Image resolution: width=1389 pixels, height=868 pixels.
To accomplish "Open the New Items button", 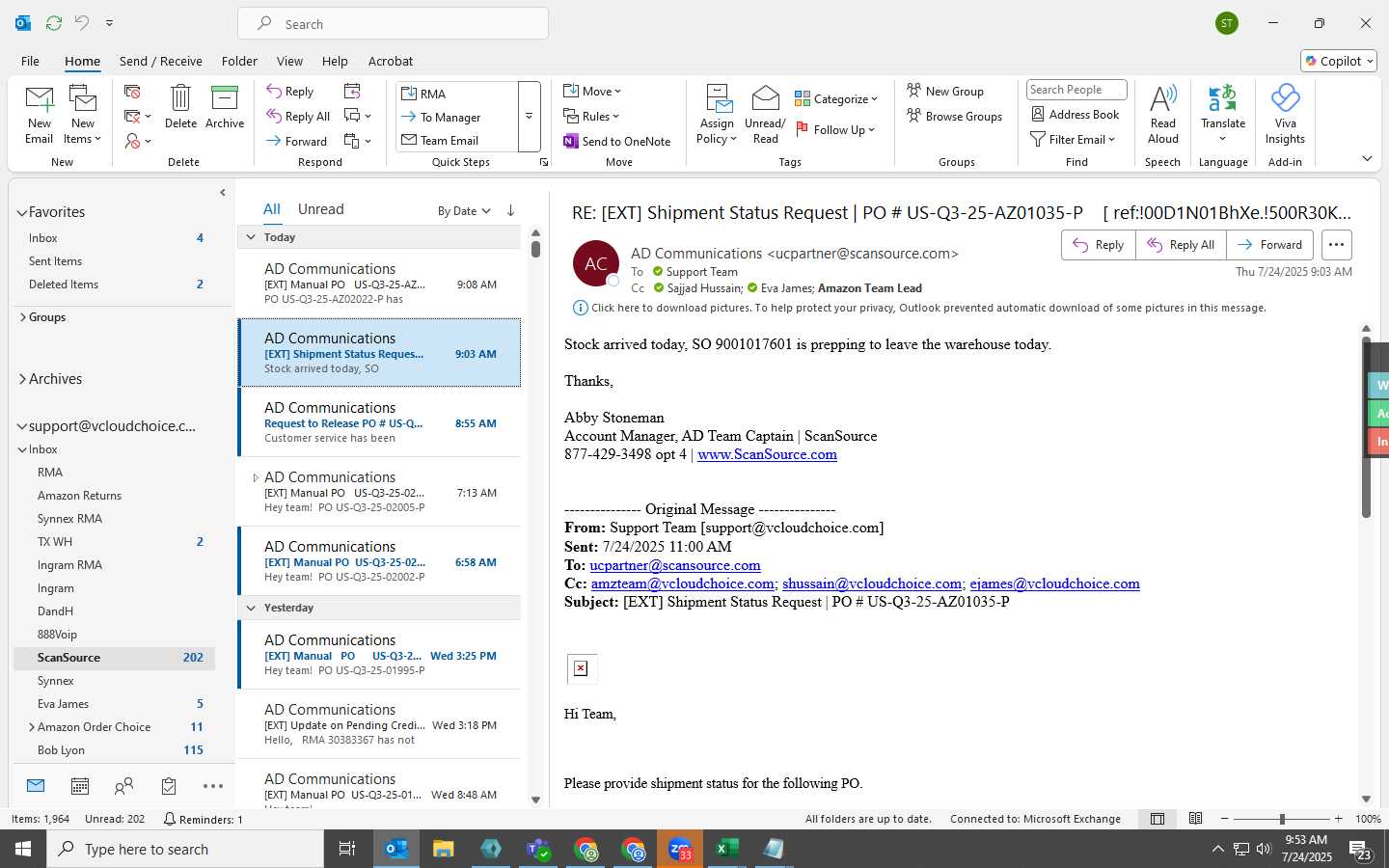I will (x=82, y=116).
